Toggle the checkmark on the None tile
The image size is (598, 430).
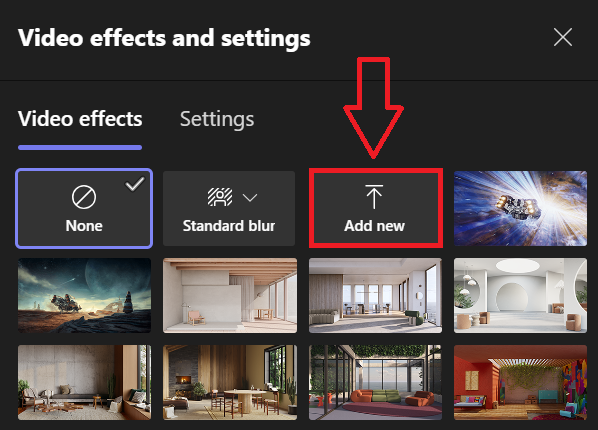(135, 184)
